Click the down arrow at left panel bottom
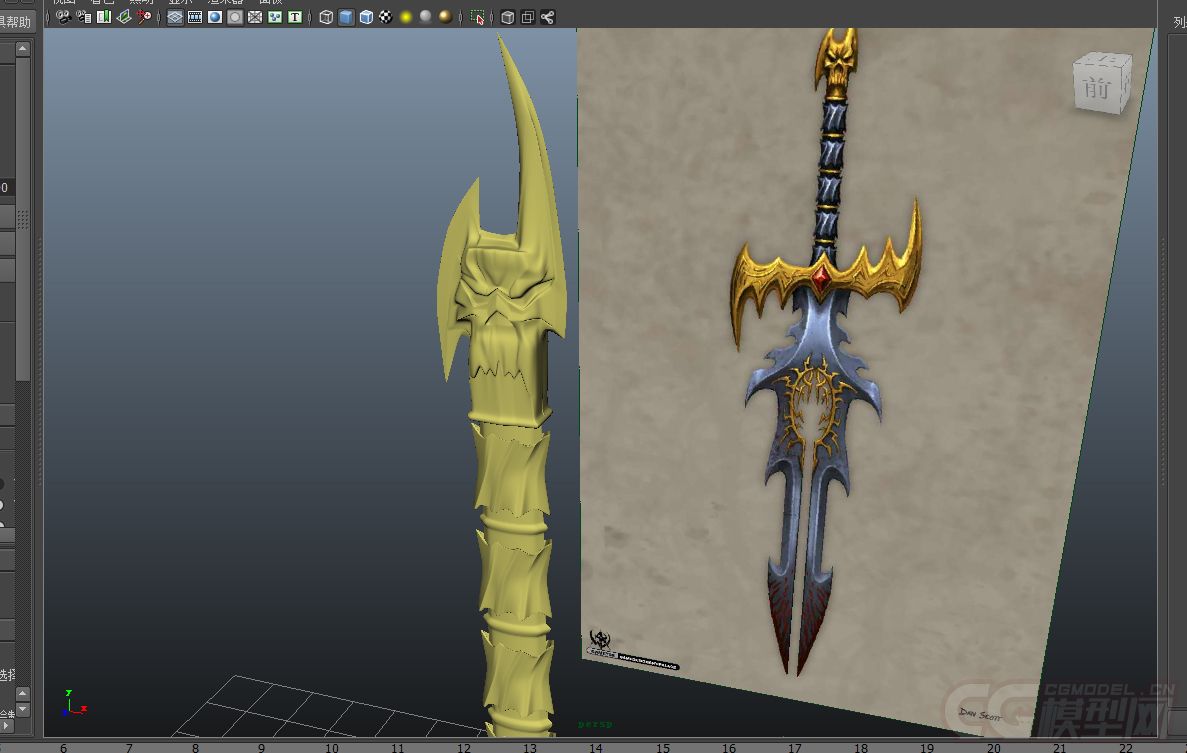 (x=23, y=709)
